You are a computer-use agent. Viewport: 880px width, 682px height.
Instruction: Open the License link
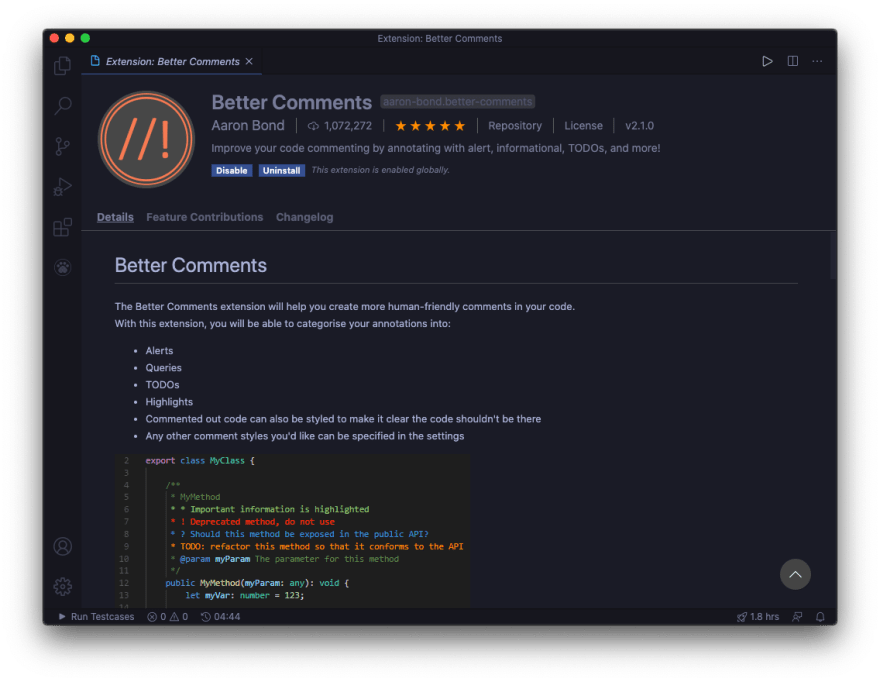583,126
